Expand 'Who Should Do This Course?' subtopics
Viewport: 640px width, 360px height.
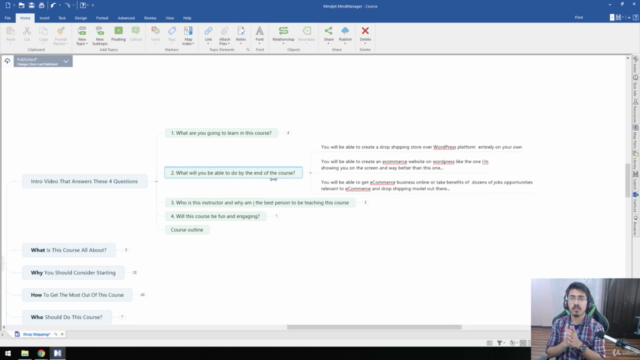[122, 317]
